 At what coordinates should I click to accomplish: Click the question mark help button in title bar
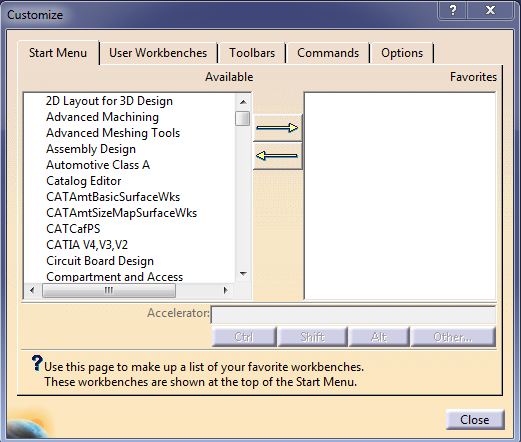click(453, 10)
